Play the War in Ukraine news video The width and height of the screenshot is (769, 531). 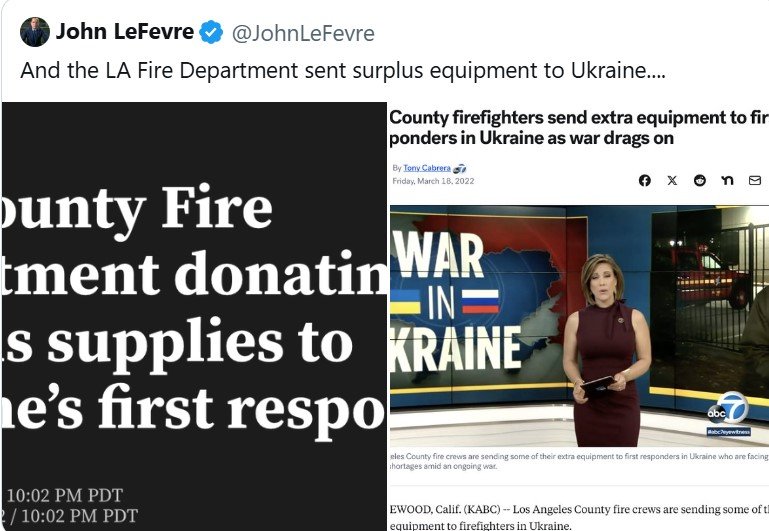tap(579, 326)
